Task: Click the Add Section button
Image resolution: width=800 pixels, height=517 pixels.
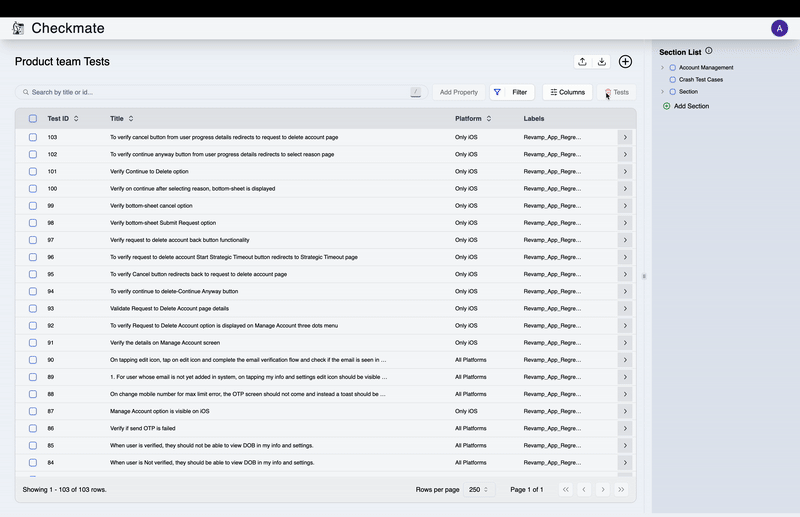Action: [686, 105]
